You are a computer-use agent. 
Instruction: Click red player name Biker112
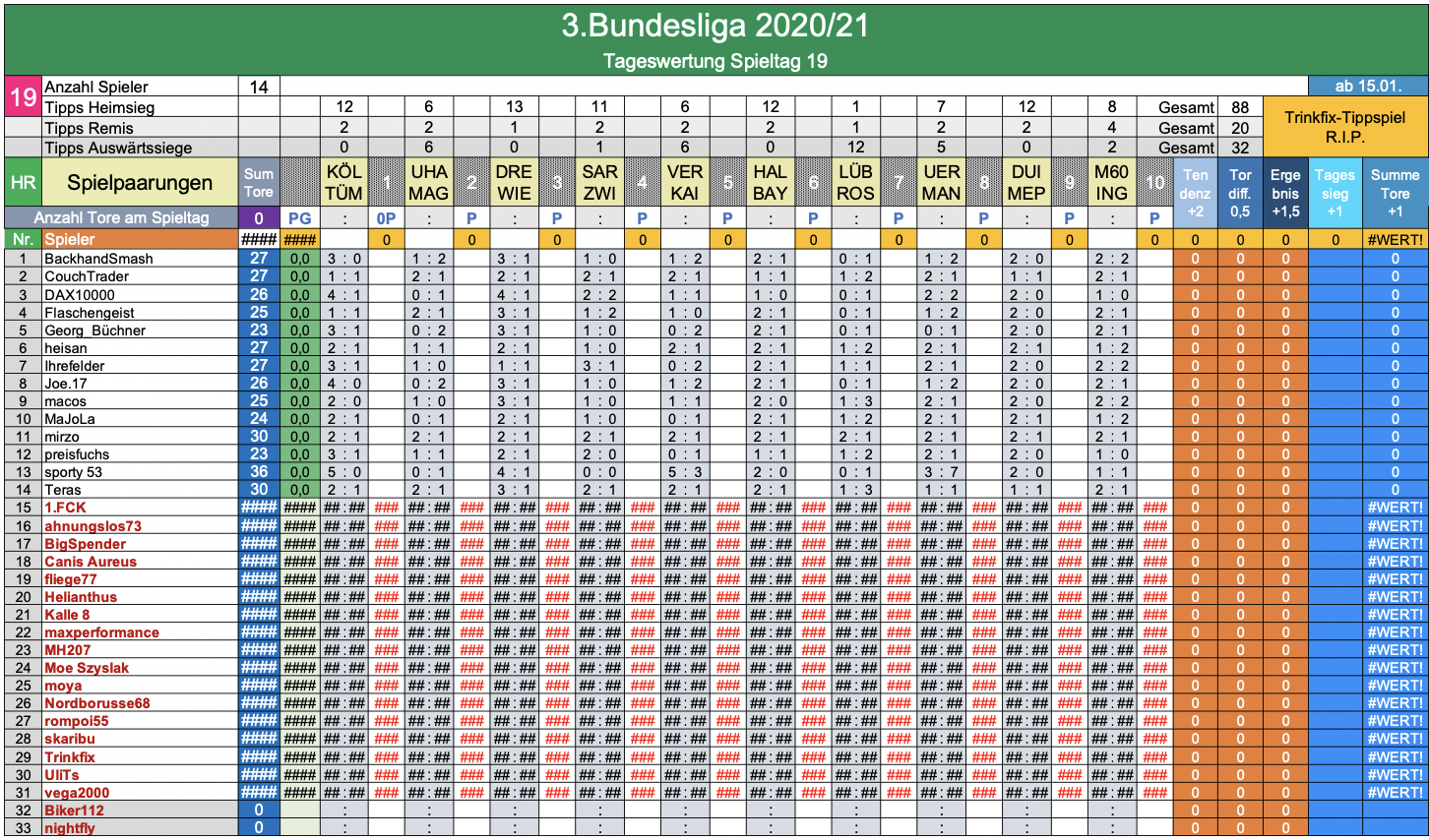point(74,810)
